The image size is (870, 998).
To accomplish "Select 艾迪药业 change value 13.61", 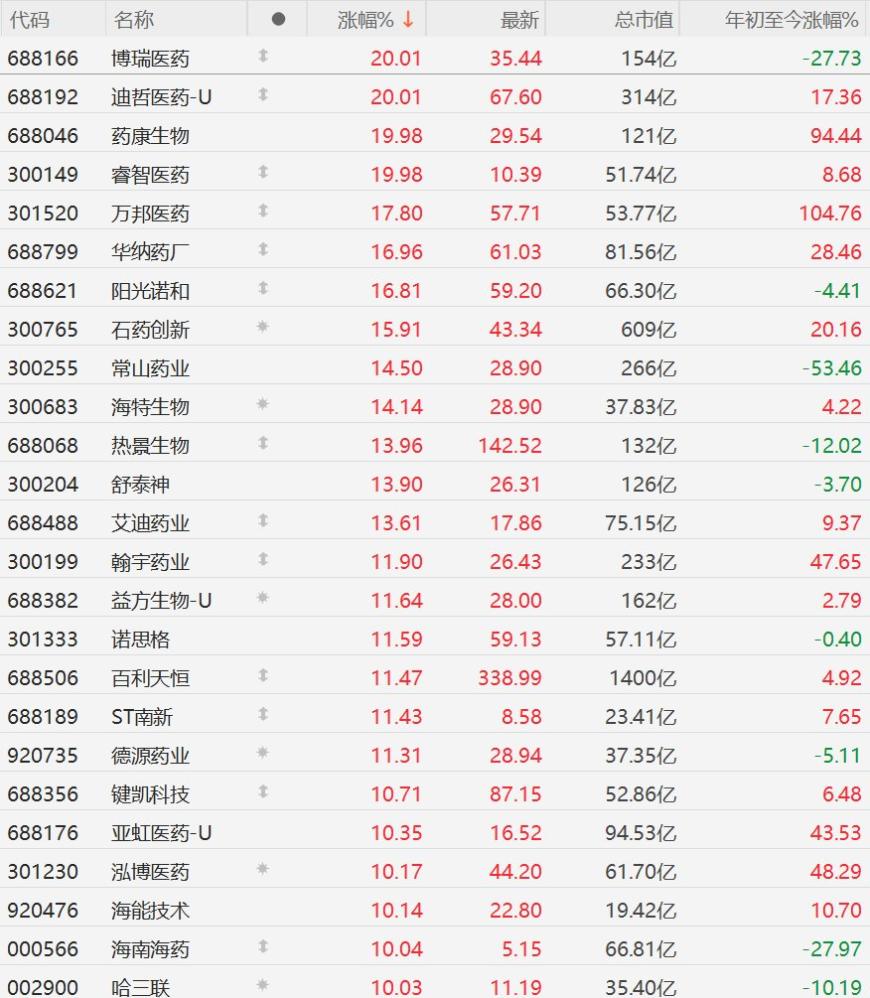I will pyautogui.click(x=396, y=523).
